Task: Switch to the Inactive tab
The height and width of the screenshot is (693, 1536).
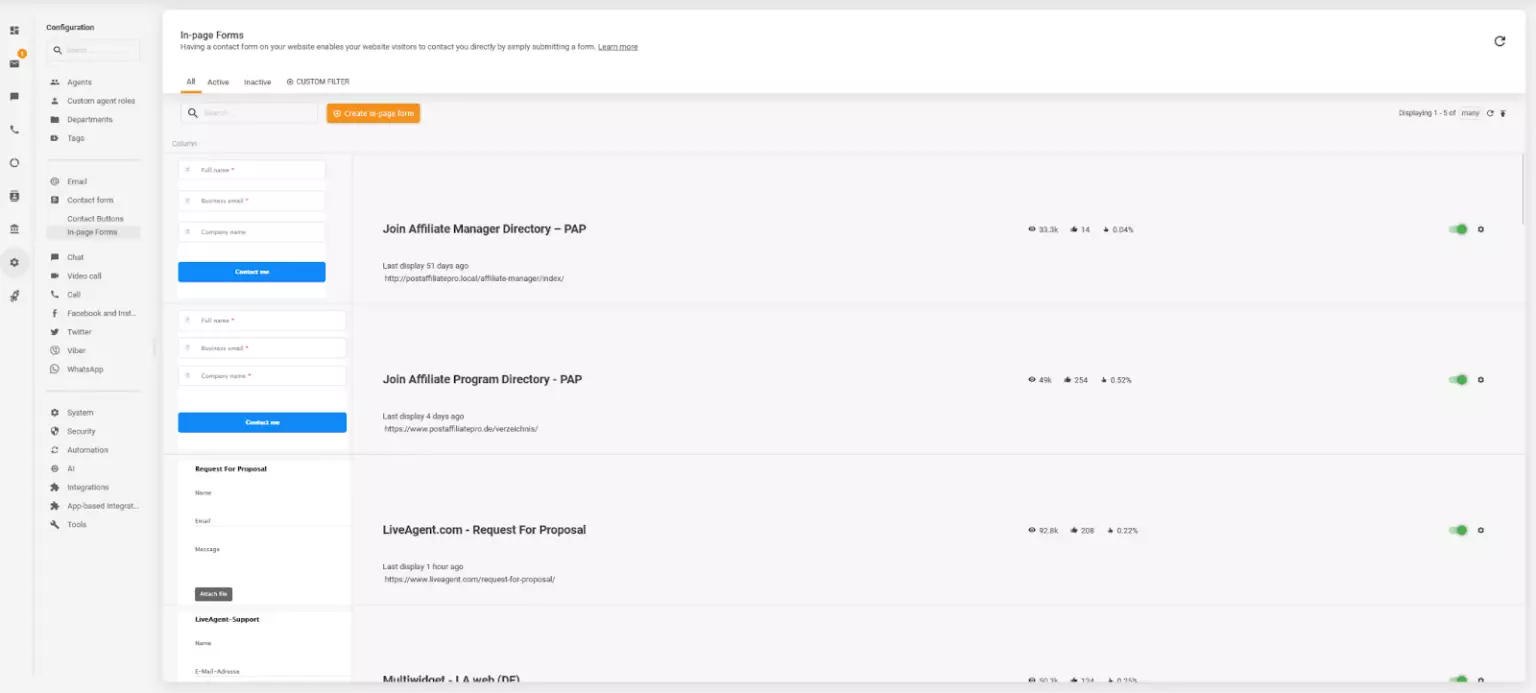Action: 257,81
